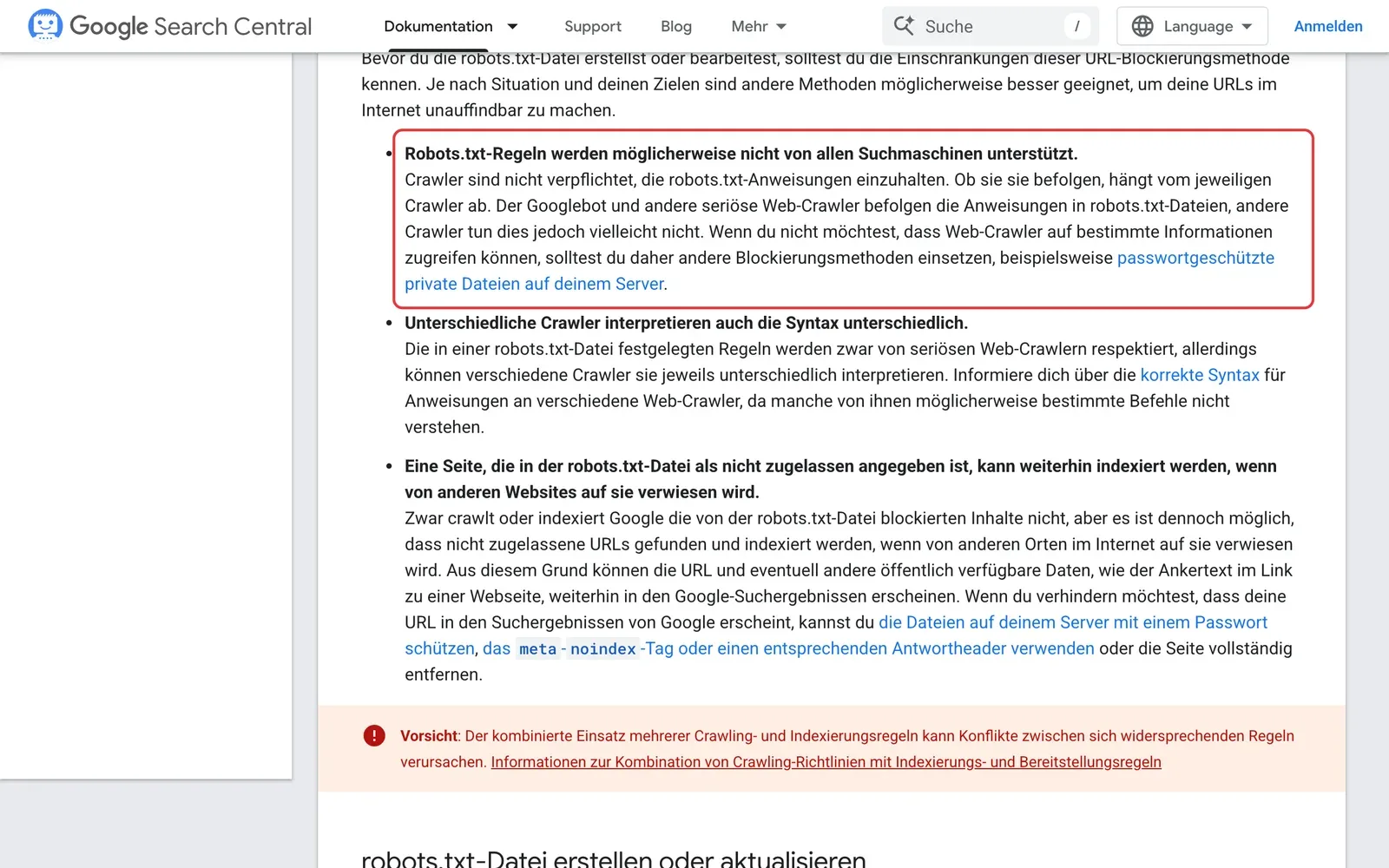The height and width of the screenshot is (868, 1389).
Task: Go to the Support tab
Action: tap(593, 26)
